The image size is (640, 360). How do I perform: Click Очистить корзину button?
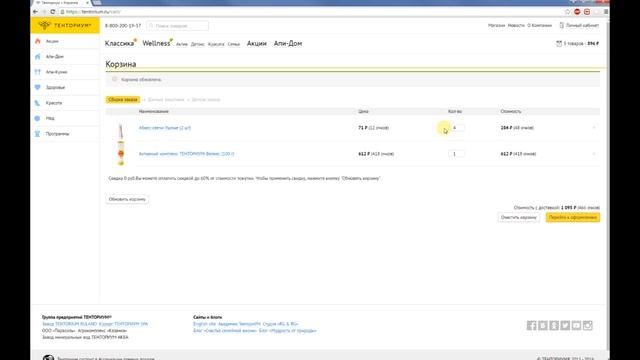(x=518, y=218)
